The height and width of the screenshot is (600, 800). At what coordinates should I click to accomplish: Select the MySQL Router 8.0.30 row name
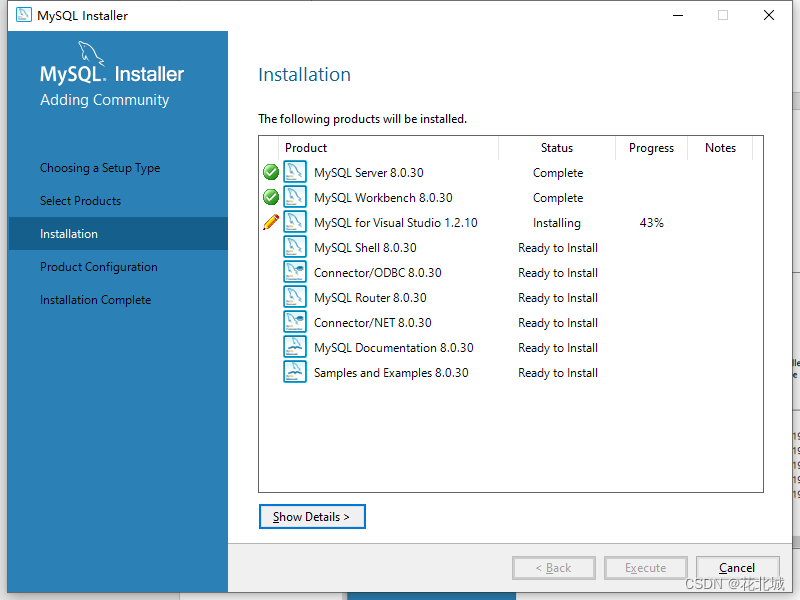click(x=370, y=298)
